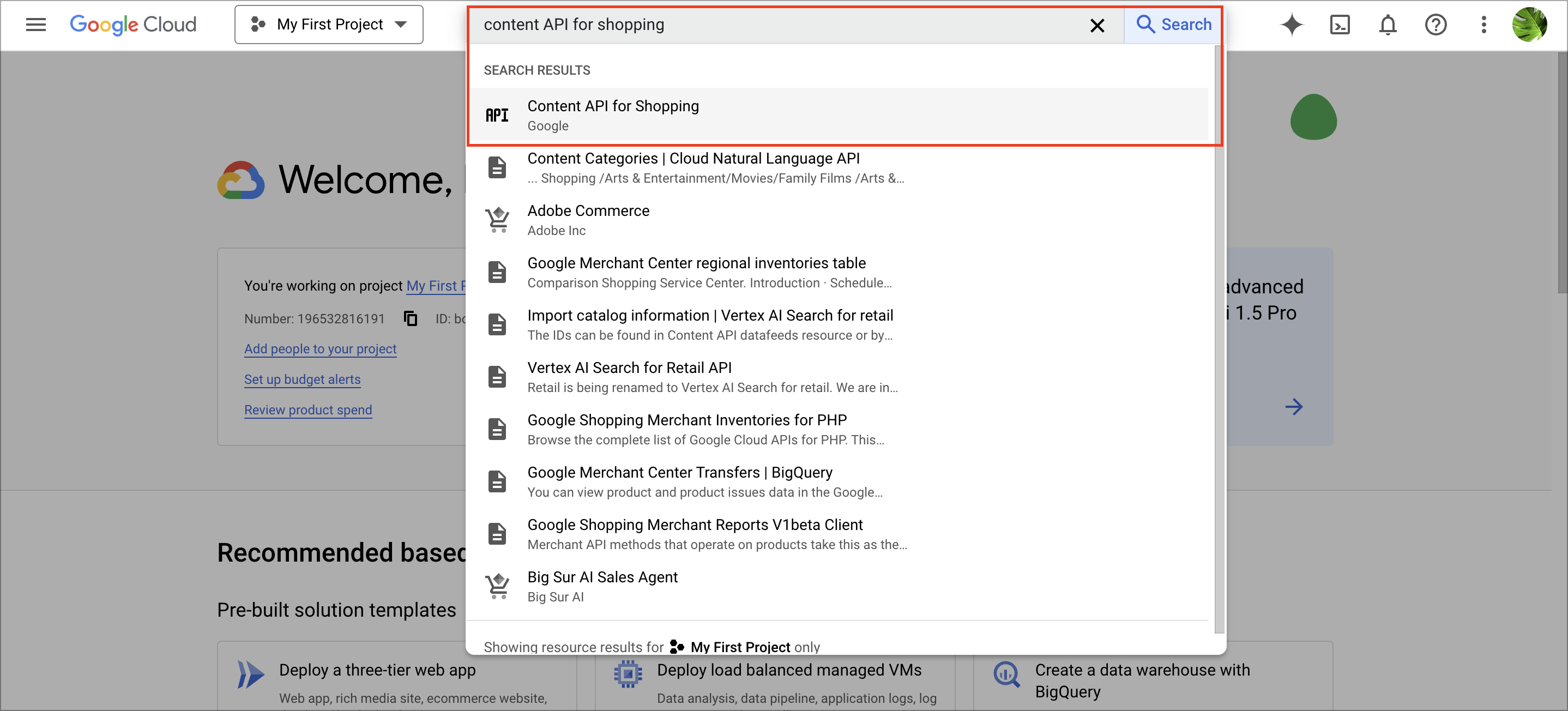Click the blue Search button

click(x=1174, y=25)
